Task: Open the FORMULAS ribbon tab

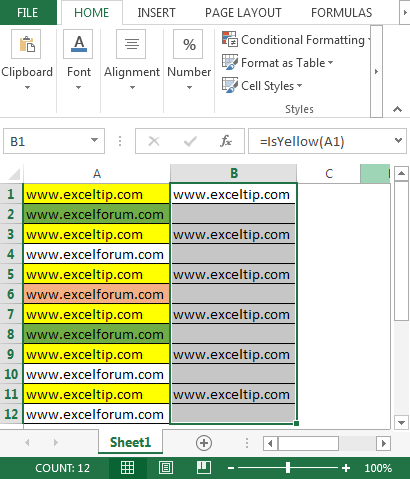Action: [x=341, y=13]
